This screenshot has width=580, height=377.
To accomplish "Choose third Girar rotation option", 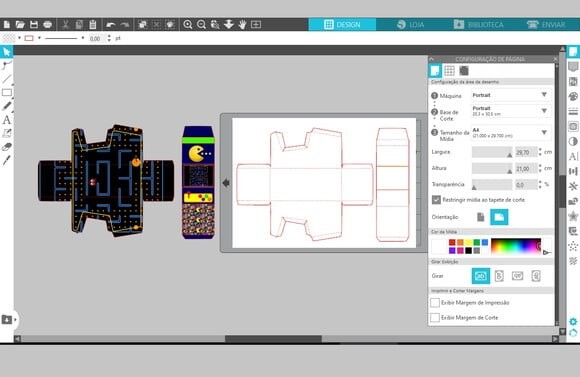I will click(517, 276).
